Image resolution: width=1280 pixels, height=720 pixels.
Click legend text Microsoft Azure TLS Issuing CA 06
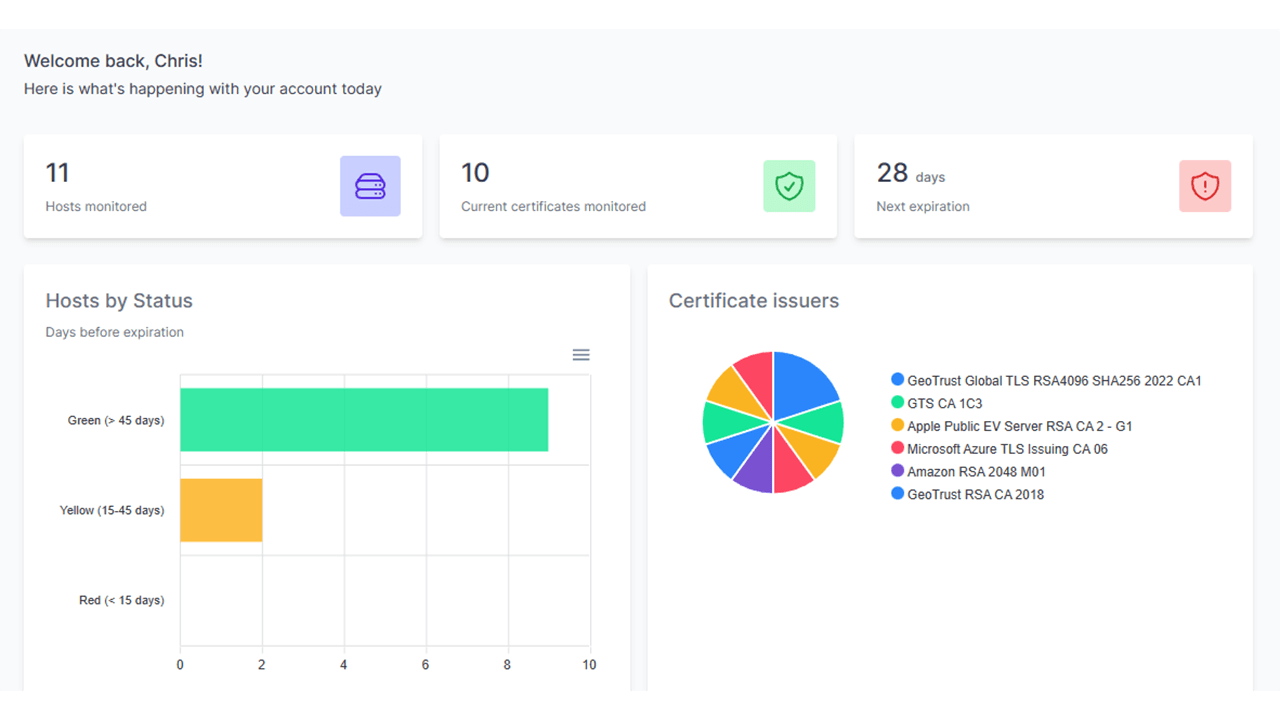[x=1007, y=449]
